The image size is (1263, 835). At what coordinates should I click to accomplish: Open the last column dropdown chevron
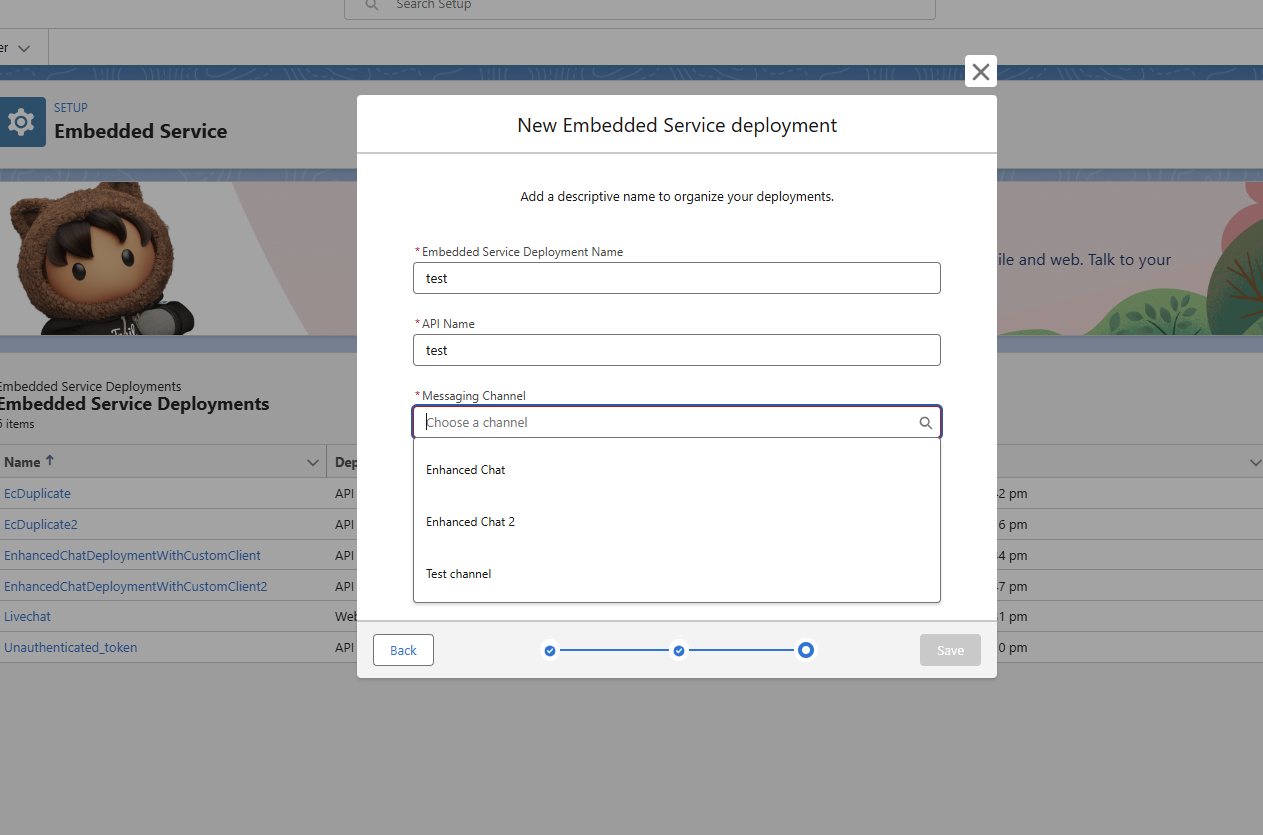coord(1255,463)
